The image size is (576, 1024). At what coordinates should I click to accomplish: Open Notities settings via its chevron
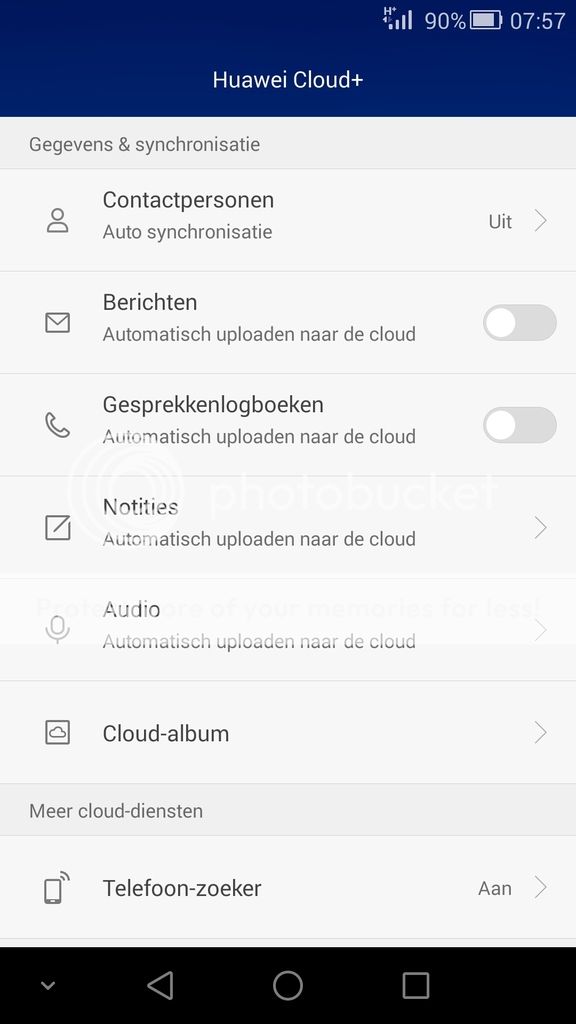540,528
